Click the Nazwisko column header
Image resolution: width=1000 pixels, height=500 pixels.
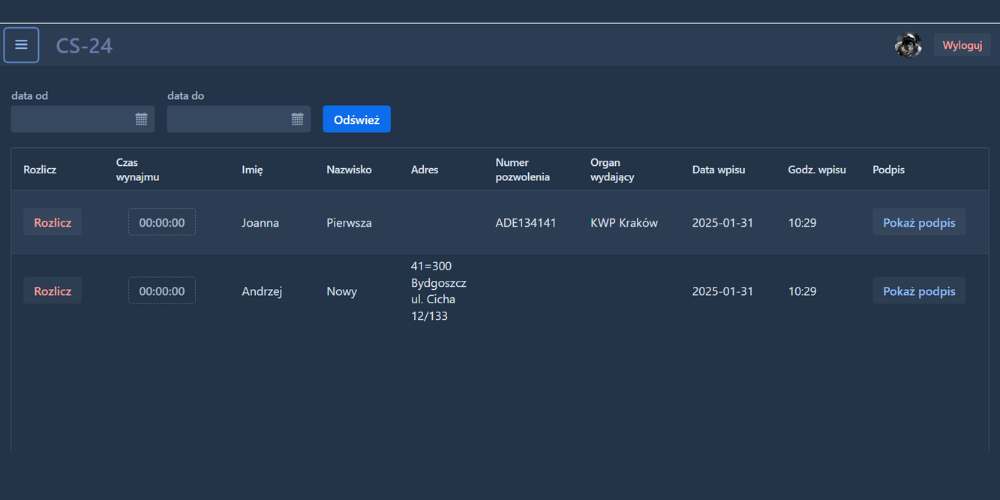[x=349, y=170]
